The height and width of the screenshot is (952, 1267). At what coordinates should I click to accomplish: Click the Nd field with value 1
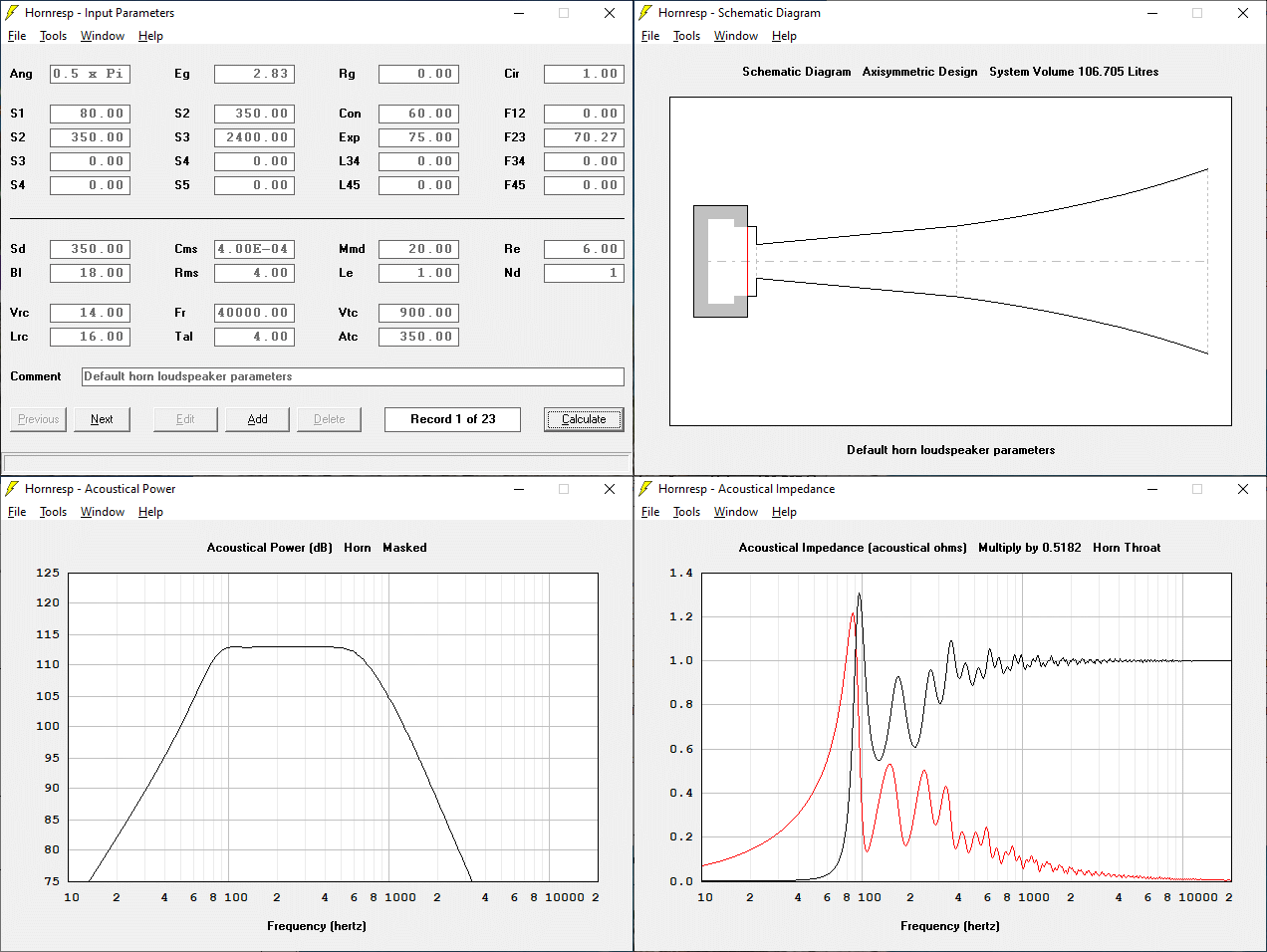[584, 273]
